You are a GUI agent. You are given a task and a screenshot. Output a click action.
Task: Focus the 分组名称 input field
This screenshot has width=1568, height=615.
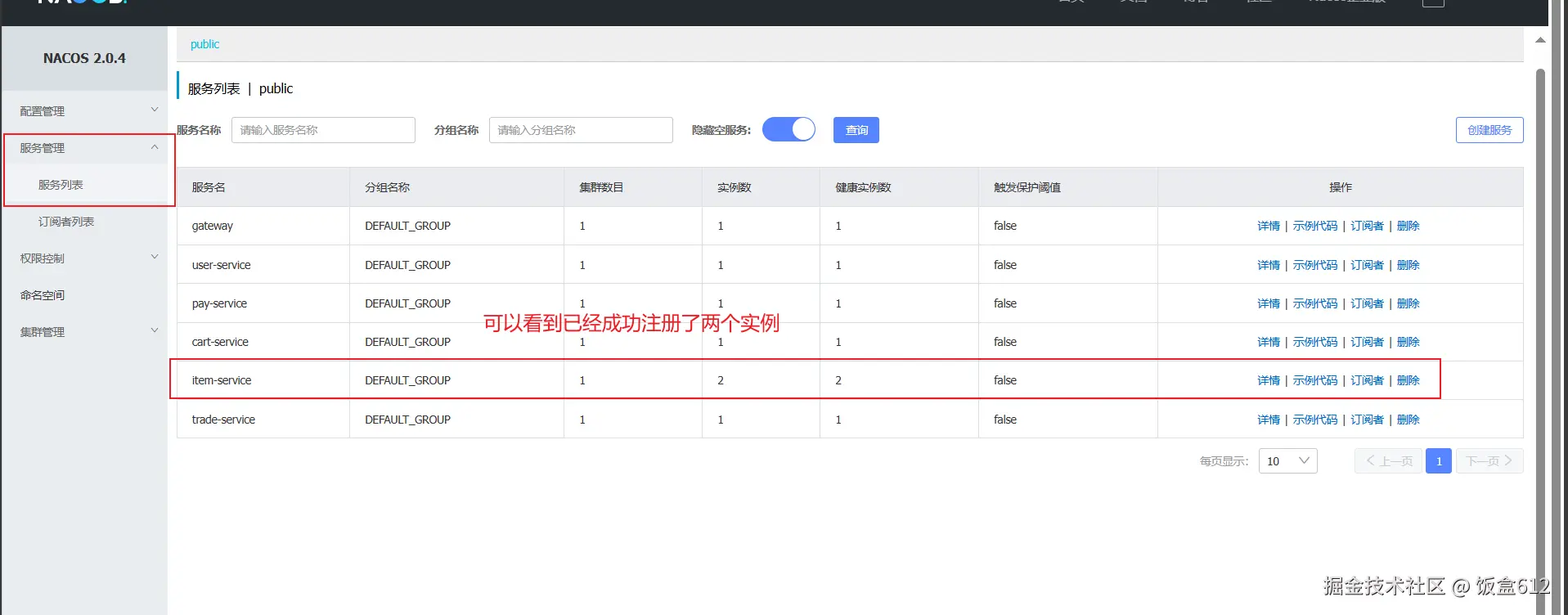[581, 130]
